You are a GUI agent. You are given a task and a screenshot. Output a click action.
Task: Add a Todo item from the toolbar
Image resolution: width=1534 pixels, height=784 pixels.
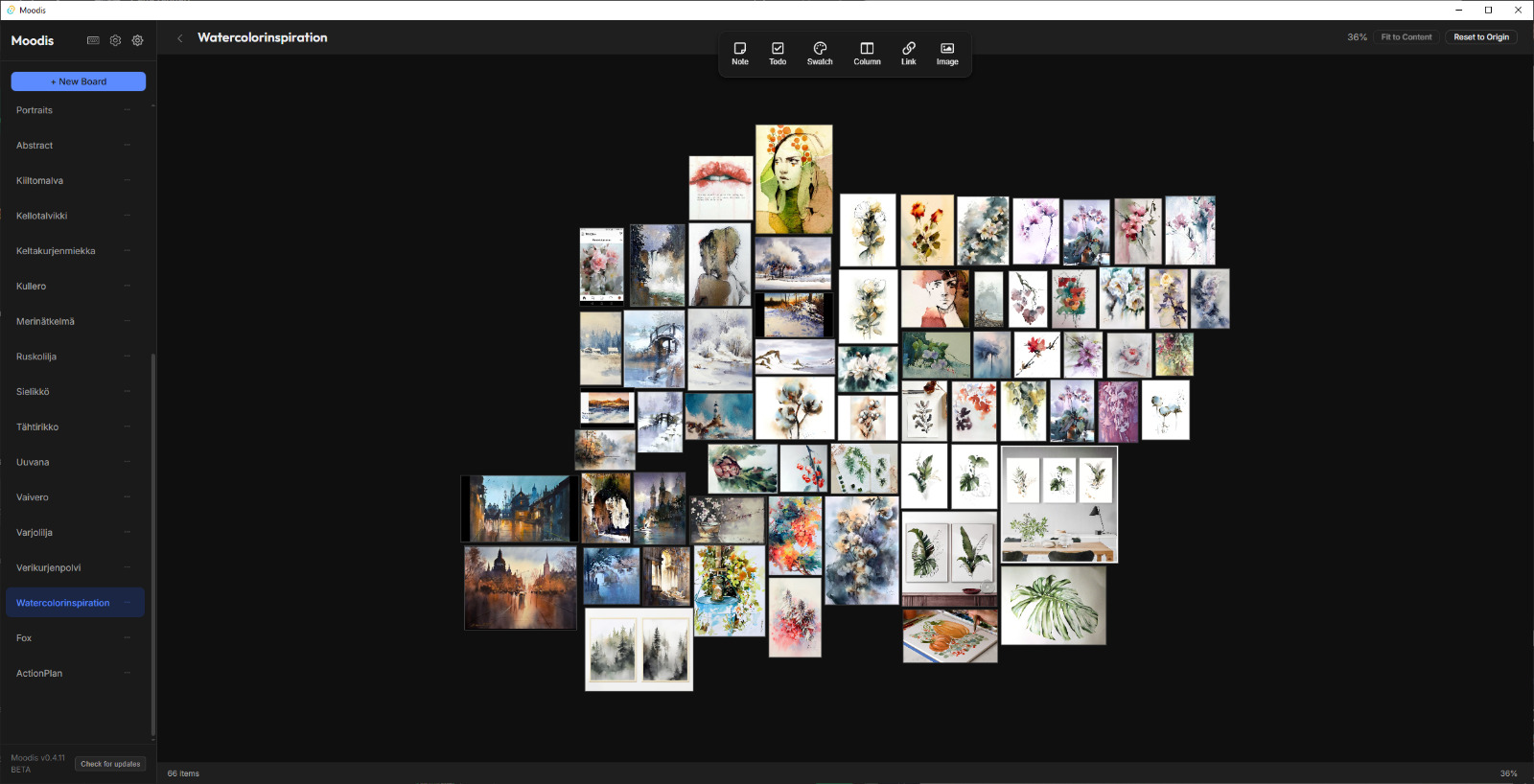click(778, 54)
